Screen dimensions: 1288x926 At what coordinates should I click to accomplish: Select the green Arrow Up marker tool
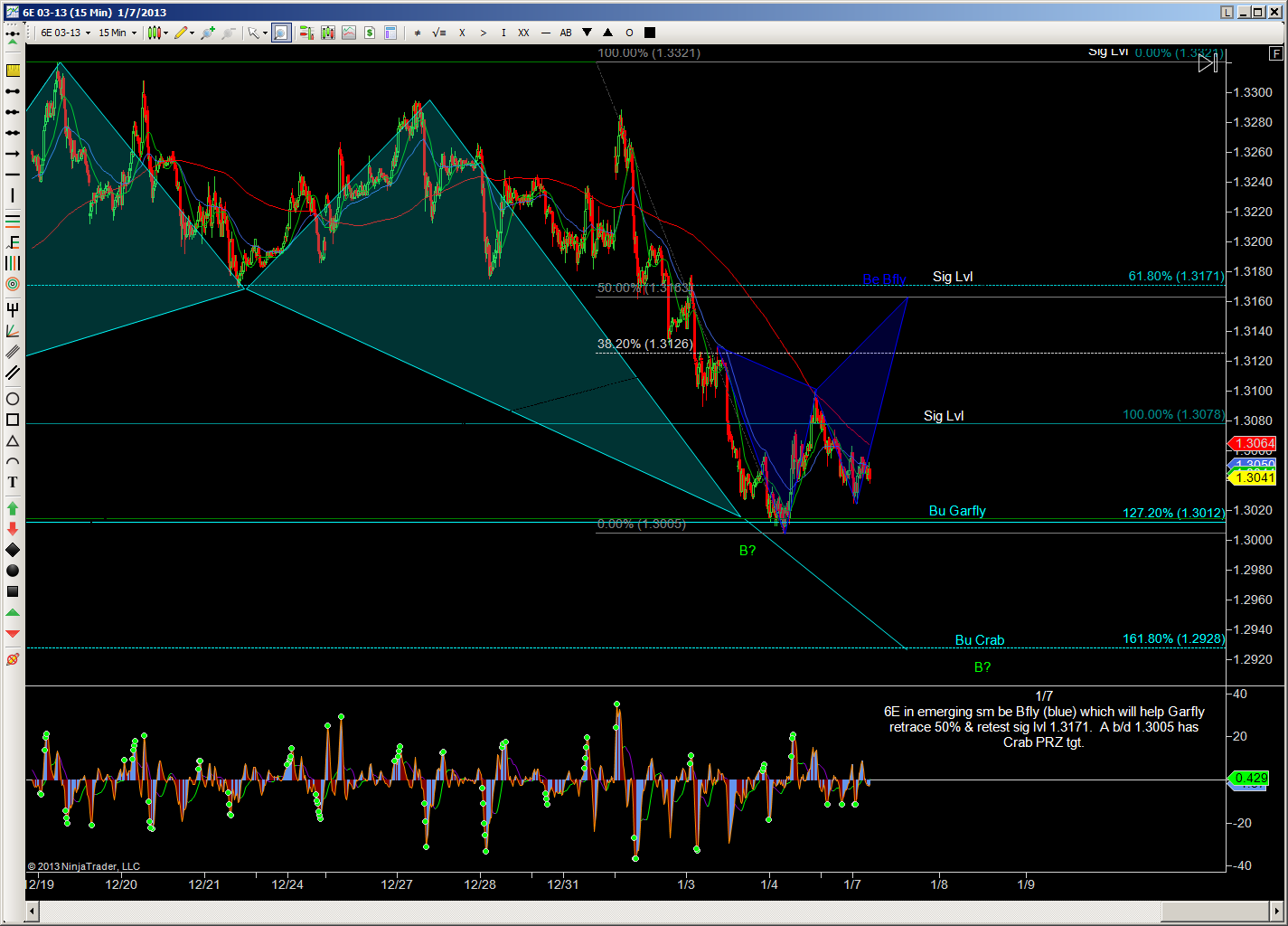[x=13, y=508]
